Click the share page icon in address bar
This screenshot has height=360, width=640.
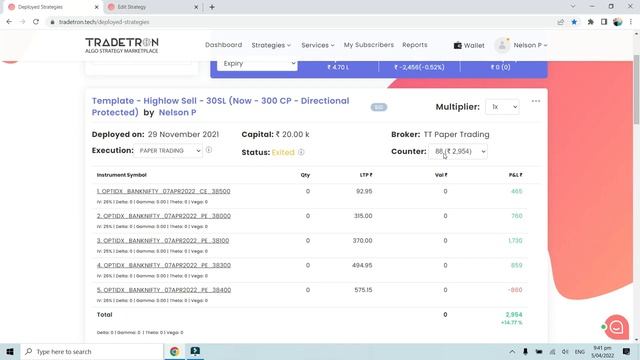560,22
